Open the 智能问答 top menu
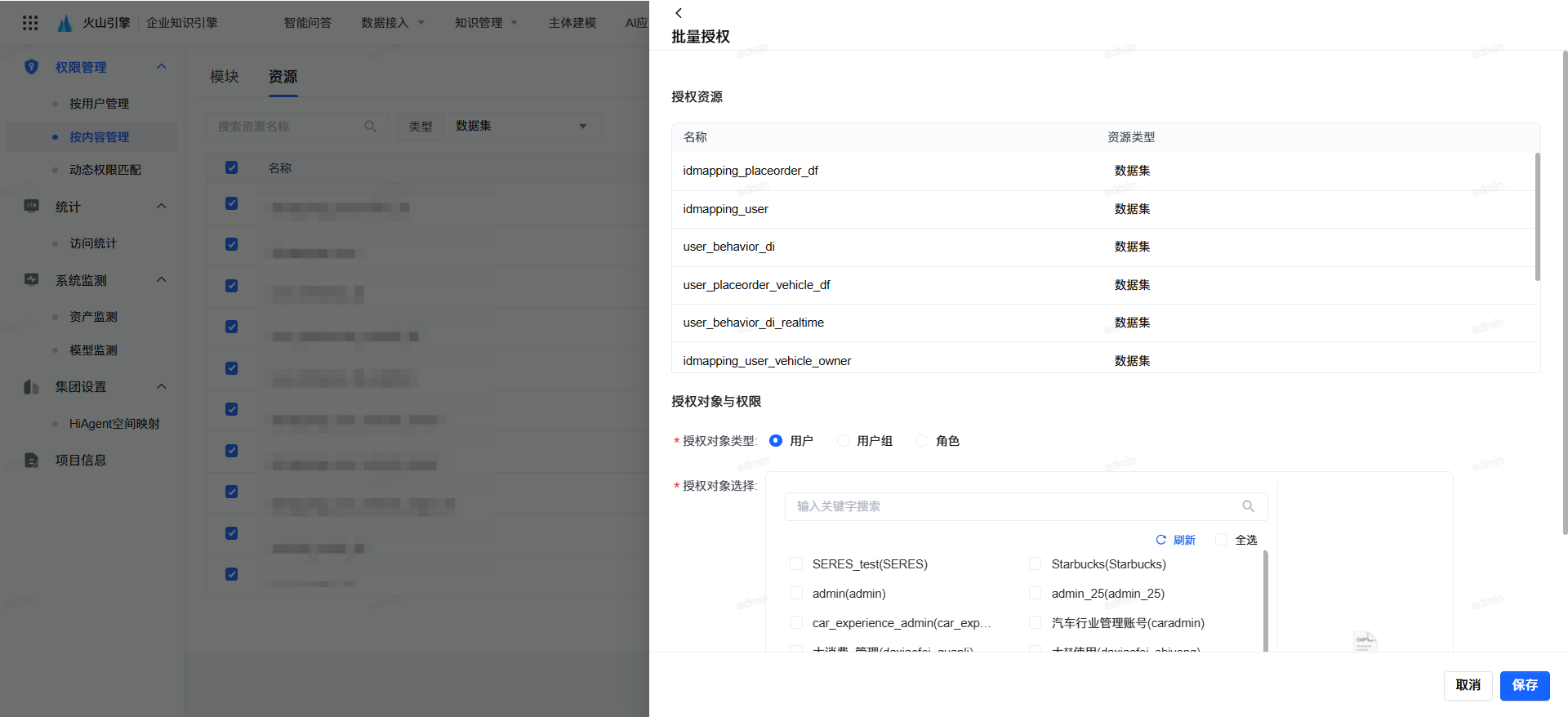 pyautogui.click(x=308, y=23)
